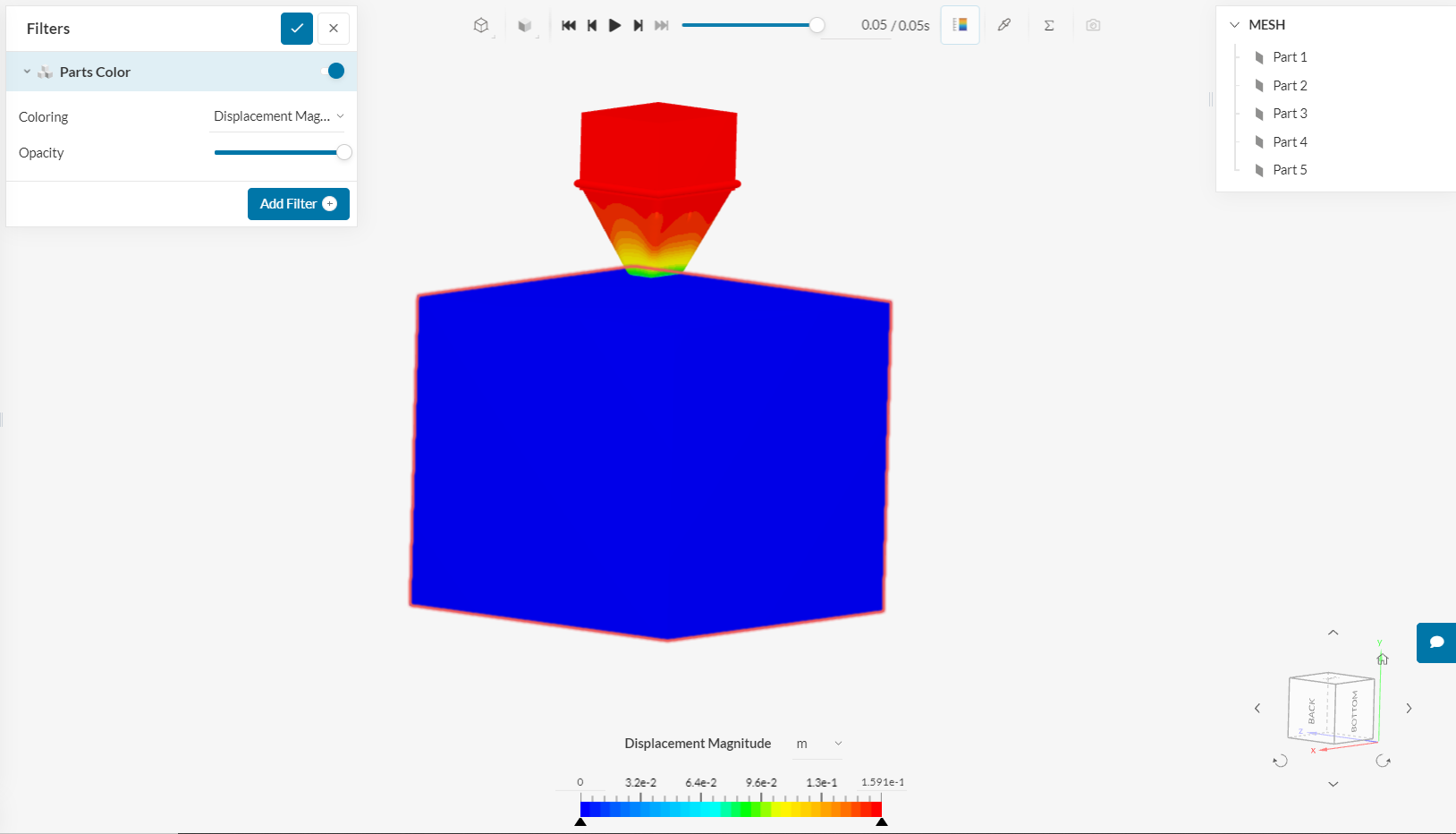
Task: Advance to the next time step
Action: (x=639, y=25)
